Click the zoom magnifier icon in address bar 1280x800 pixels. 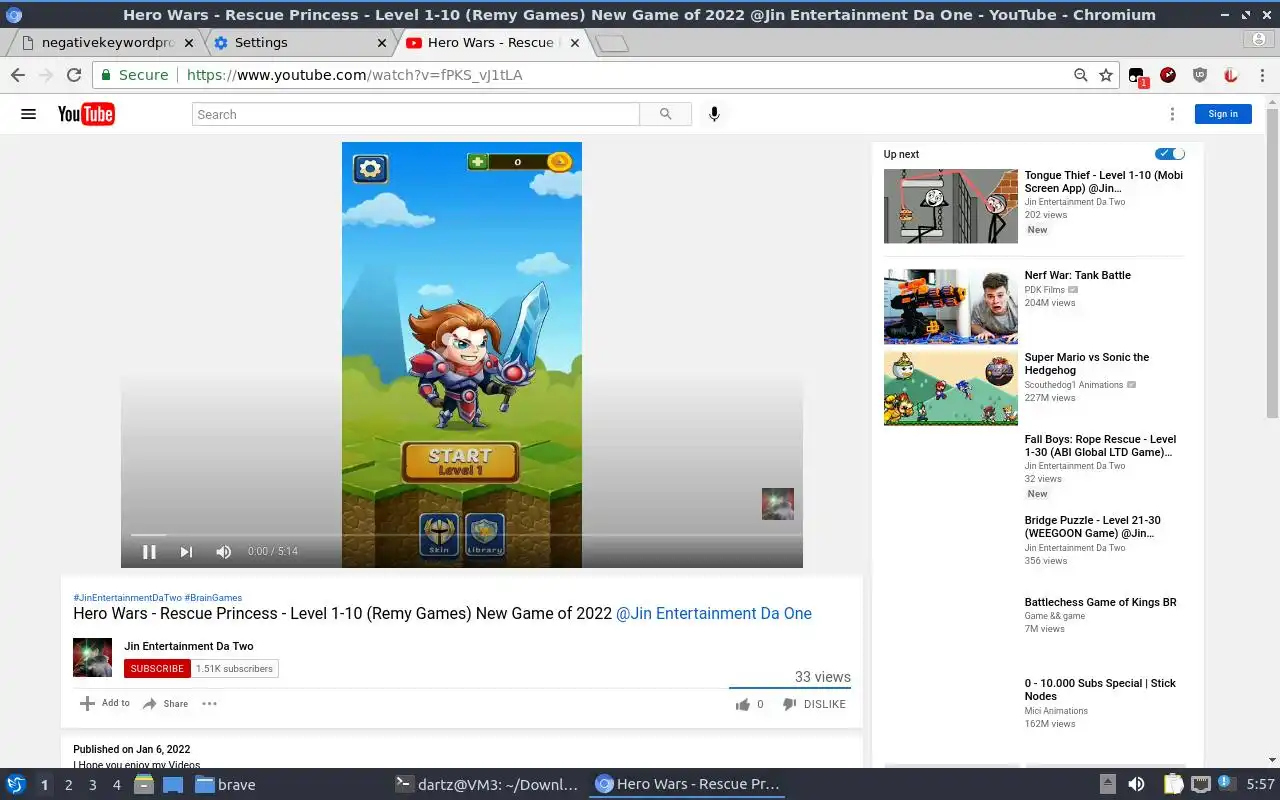pos(1080,75)
